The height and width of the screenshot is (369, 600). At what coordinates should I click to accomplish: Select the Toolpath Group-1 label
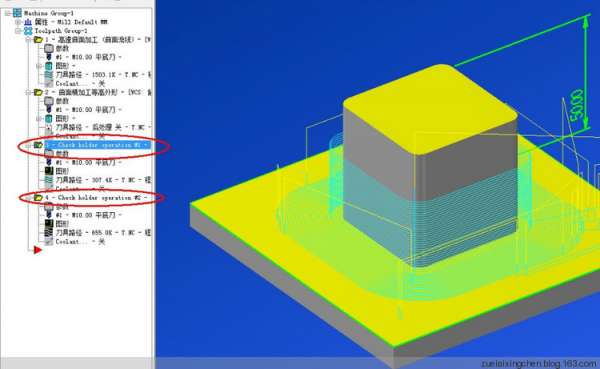(x=61, y=31)
